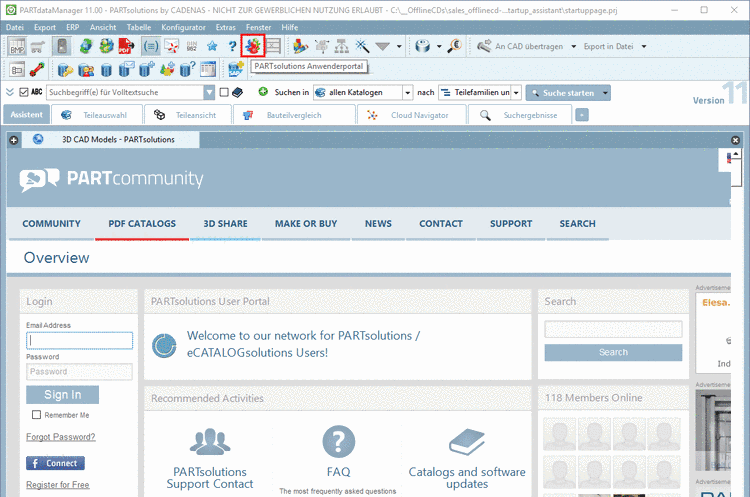
Task: Close the 3D CAD Models browser panel
Action: pos(736,140)
